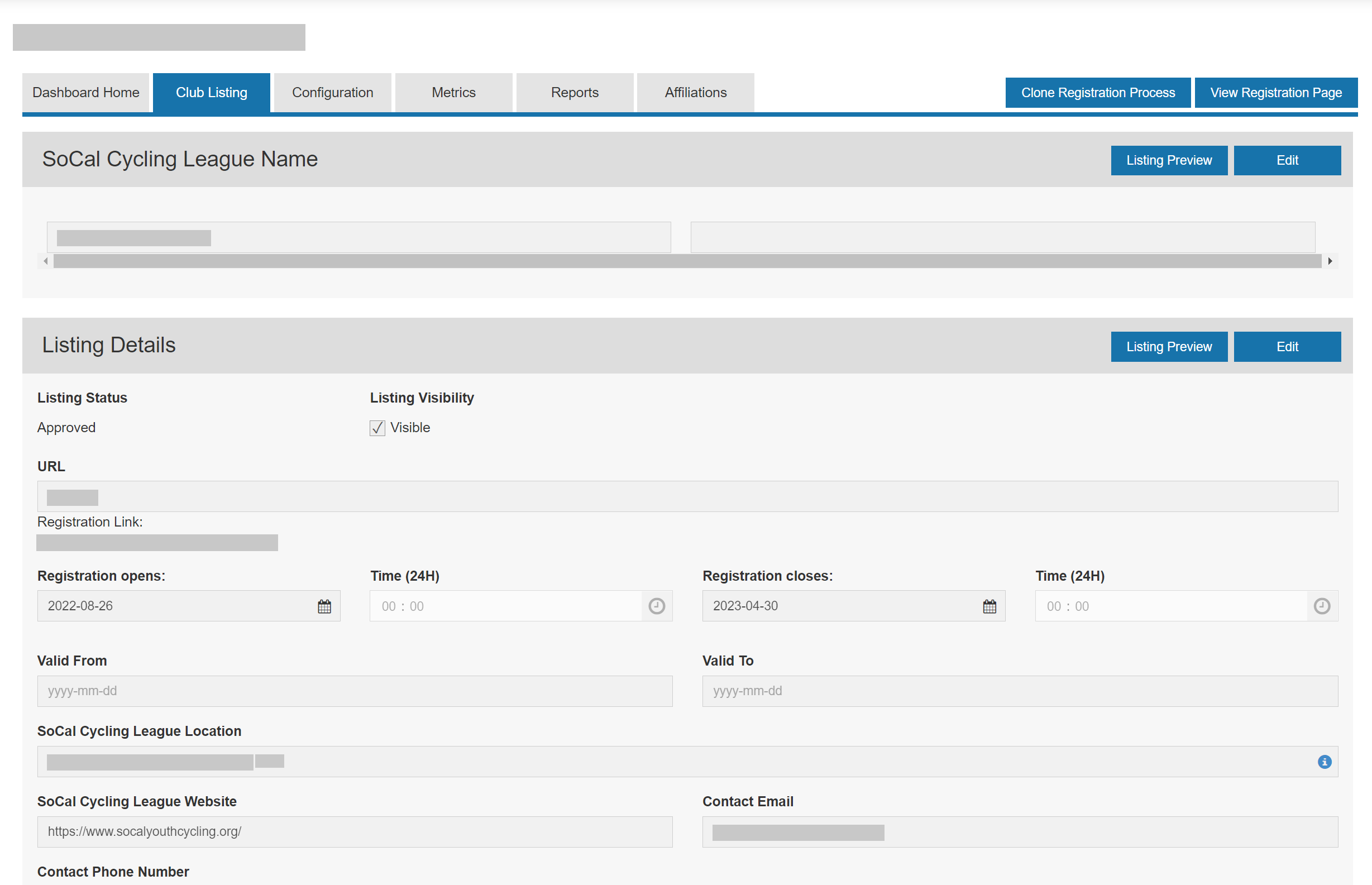The height and width of the screenshot is (885, 1372).
Task: Click SoCal Cycling League Location field
Action: click(687, 762)
